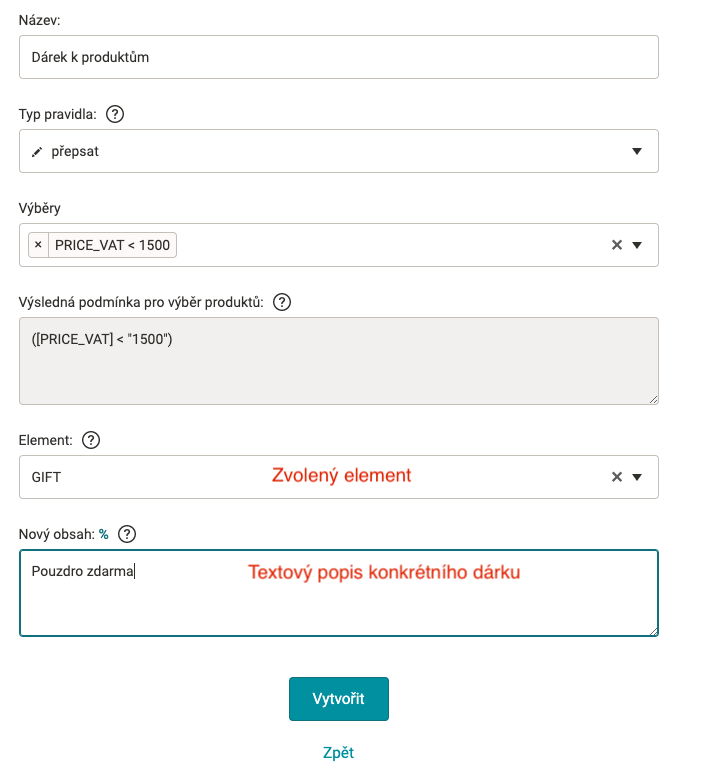Remove the PRICE_VAT < 1500 tag

(39, 245)
